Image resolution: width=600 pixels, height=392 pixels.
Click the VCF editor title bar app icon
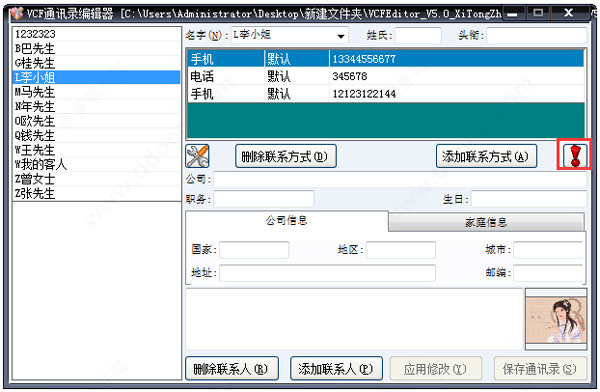[16, 14]
